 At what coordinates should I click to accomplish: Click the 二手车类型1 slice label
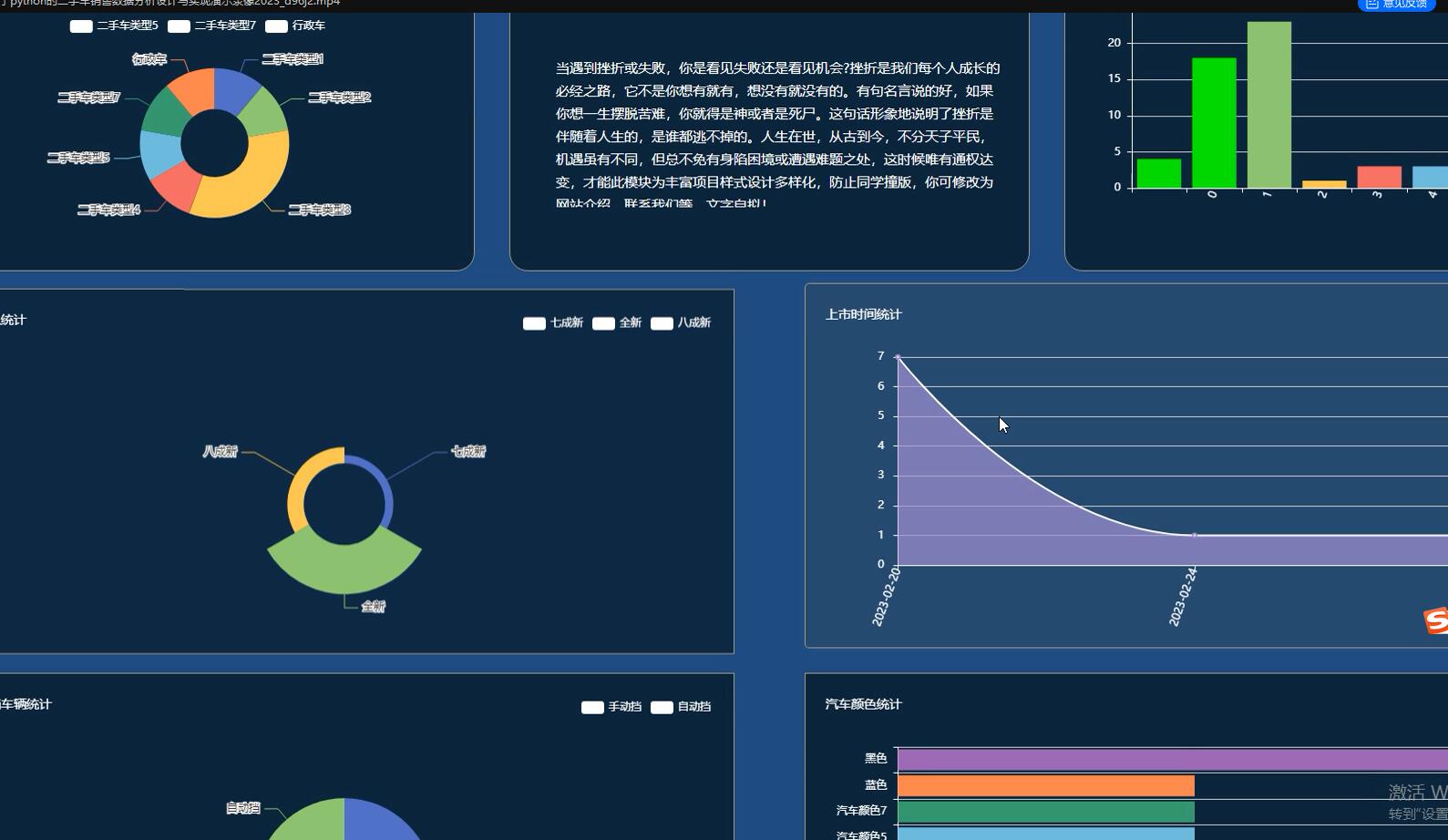(293, 59)
